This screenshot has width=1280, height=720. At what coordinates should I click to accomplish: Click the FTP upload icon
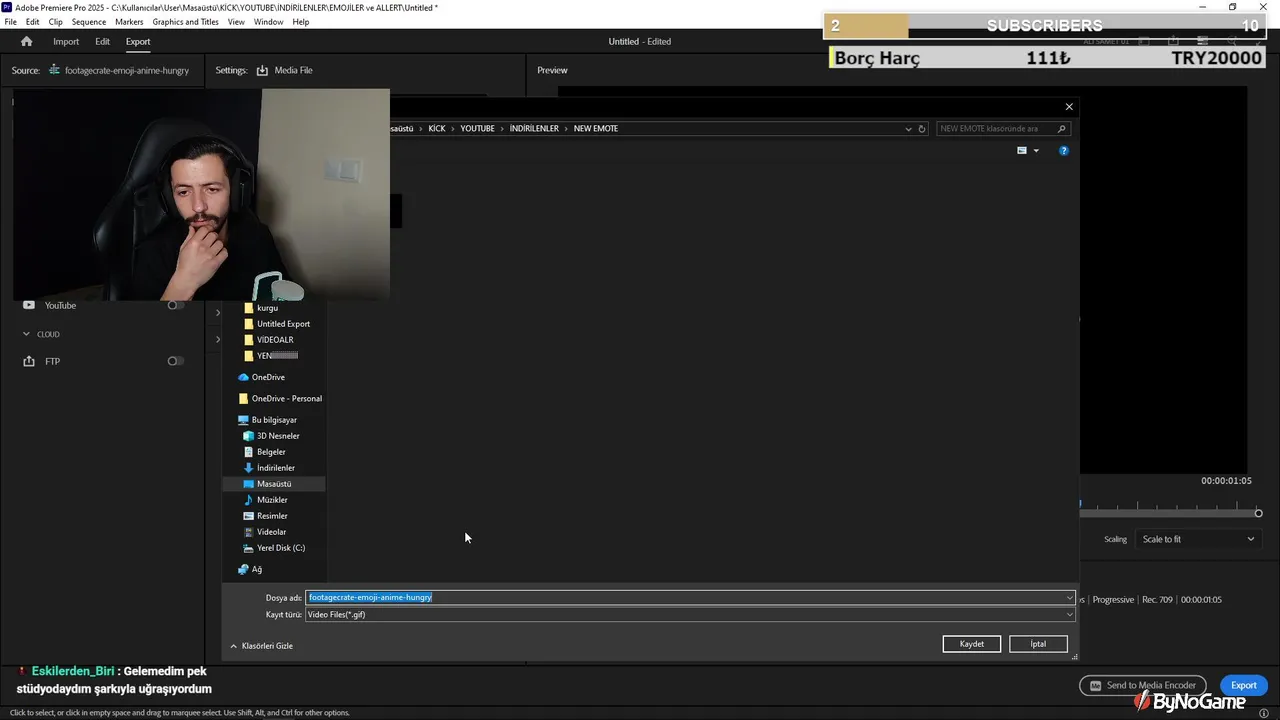click(x=29, y=361)
